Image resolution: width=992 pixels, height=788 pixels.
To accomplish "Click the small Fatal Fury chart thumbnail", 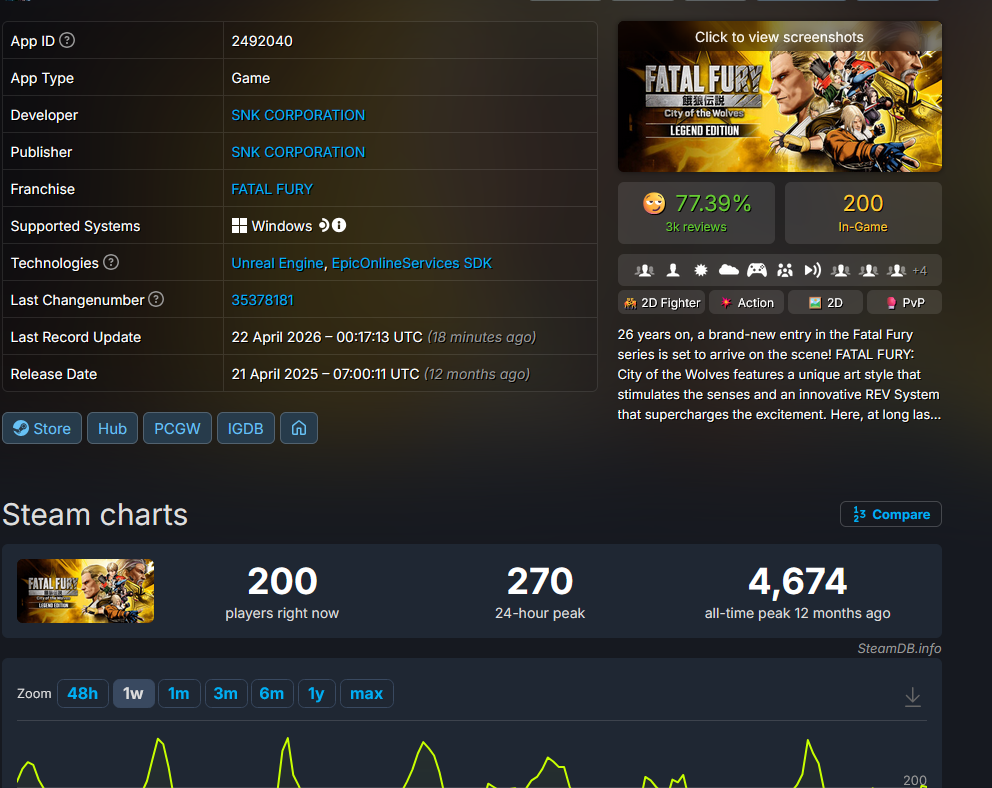I will pyautogui.click(x=85, y=591).
